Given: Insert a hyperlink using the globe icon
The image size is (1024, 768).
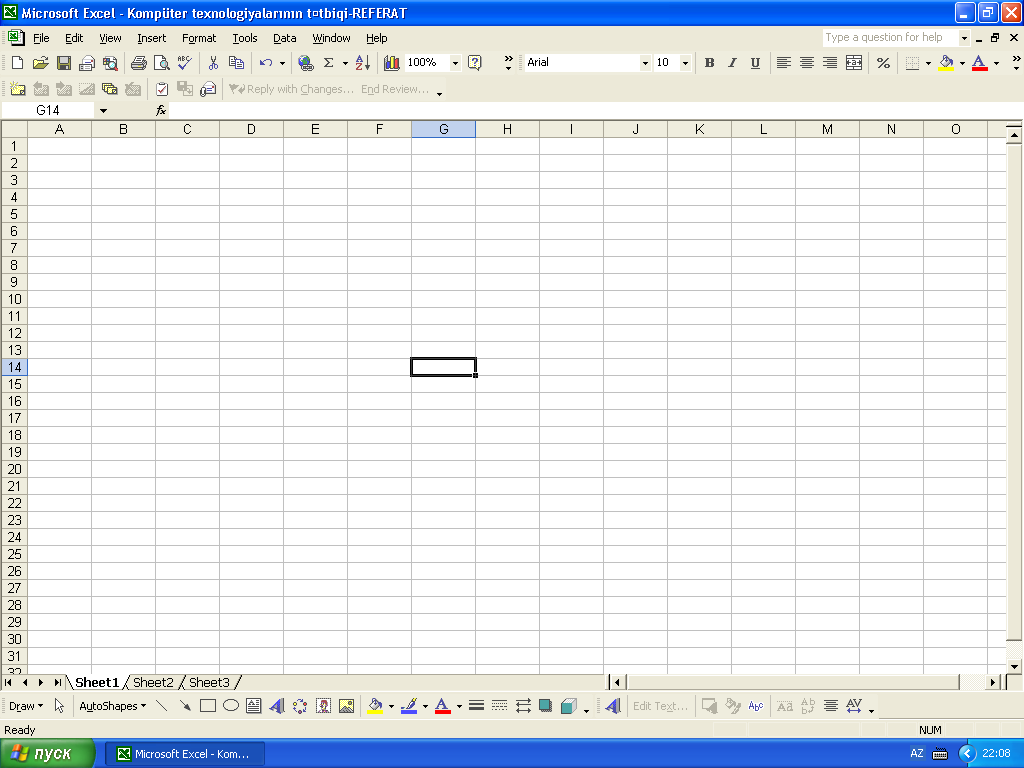Looking at the screenshot, I should click(x=305, y=63).
